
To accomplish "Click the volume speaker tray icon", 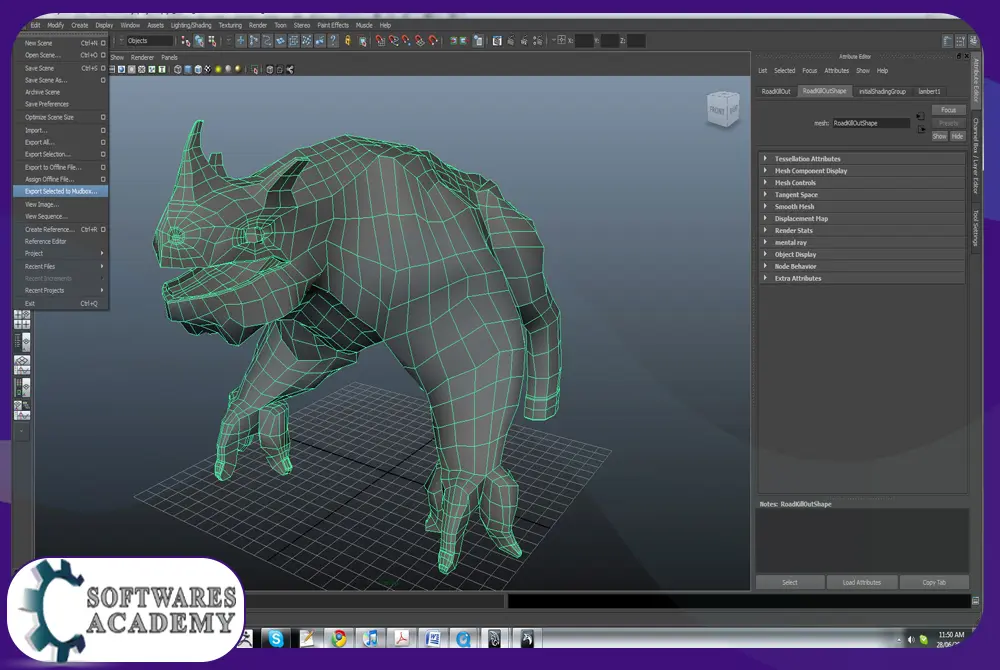I will point(911,639).
